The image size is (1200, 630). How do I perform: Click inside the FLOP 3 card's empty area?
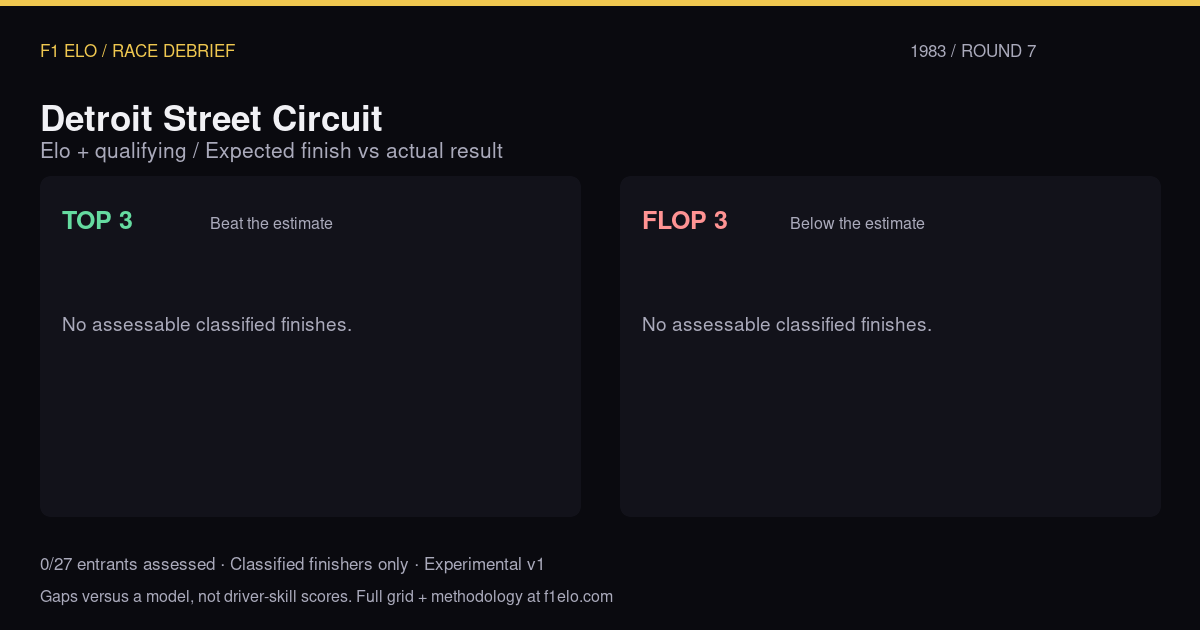click(890, 430)
